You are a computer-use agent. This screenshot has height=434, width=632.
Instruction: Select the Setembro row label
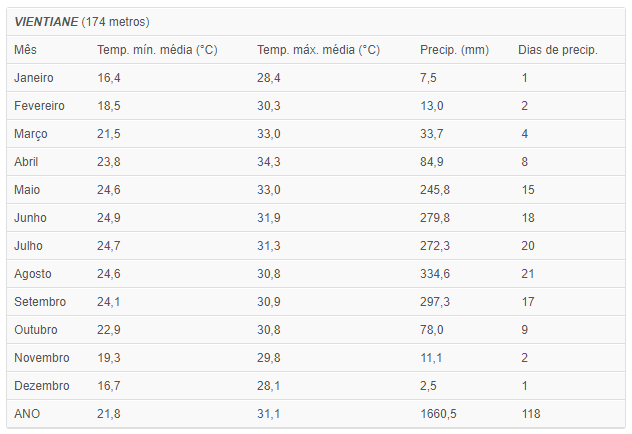click(40, 301)
